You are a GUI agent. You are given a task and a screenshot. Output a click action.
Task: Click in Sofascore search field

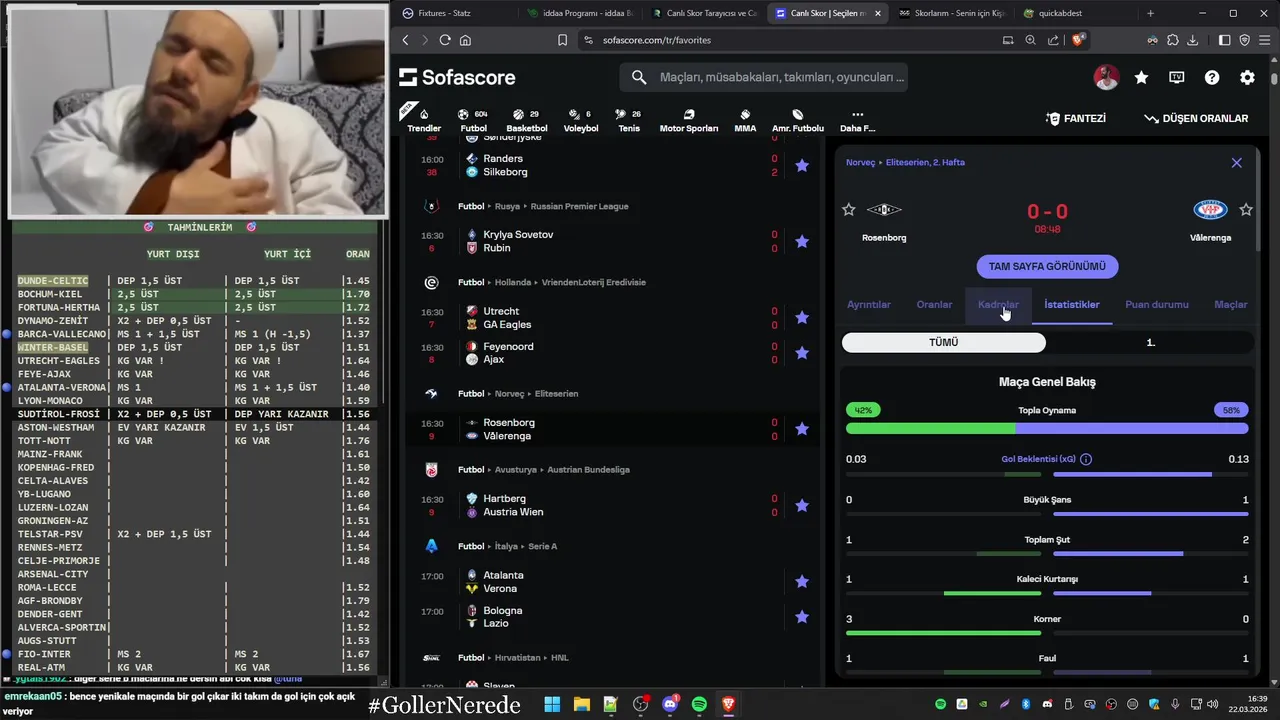point(764,77)
